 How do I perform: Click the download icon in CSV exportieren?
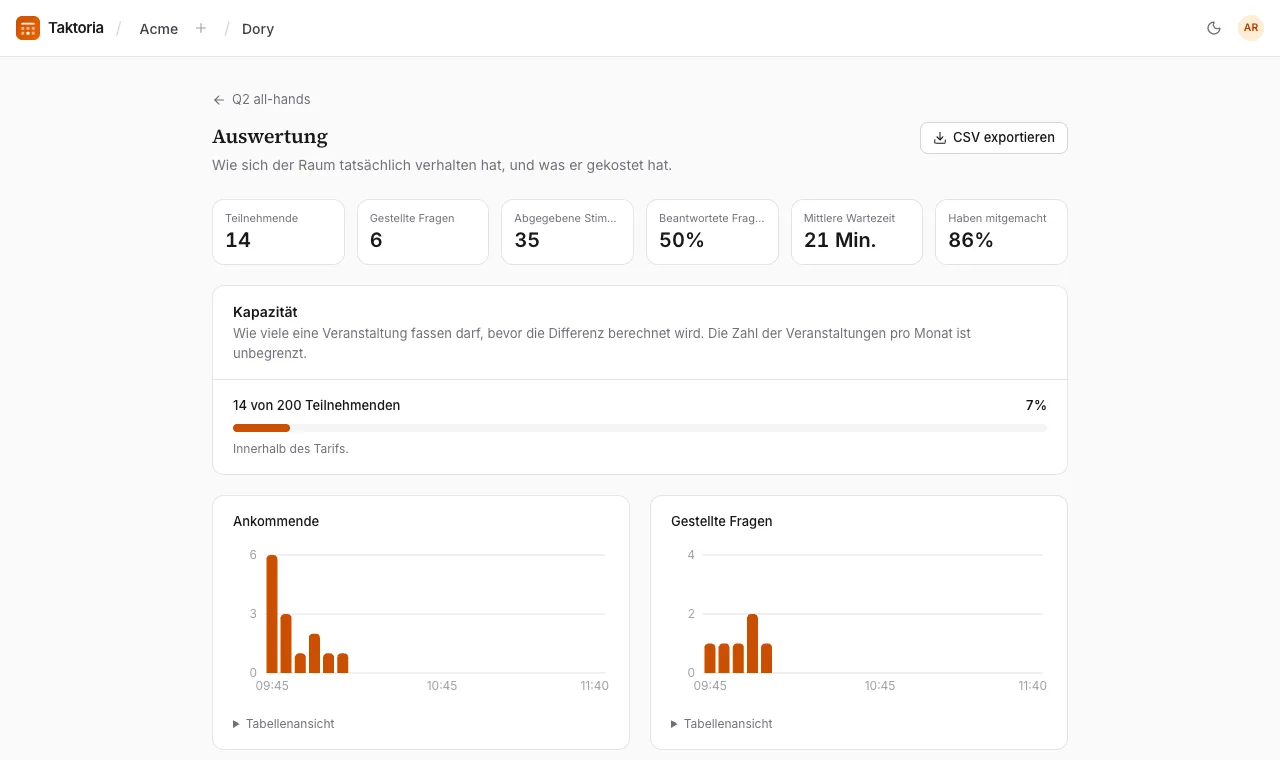pyautogui.click(x=940, y=138)
